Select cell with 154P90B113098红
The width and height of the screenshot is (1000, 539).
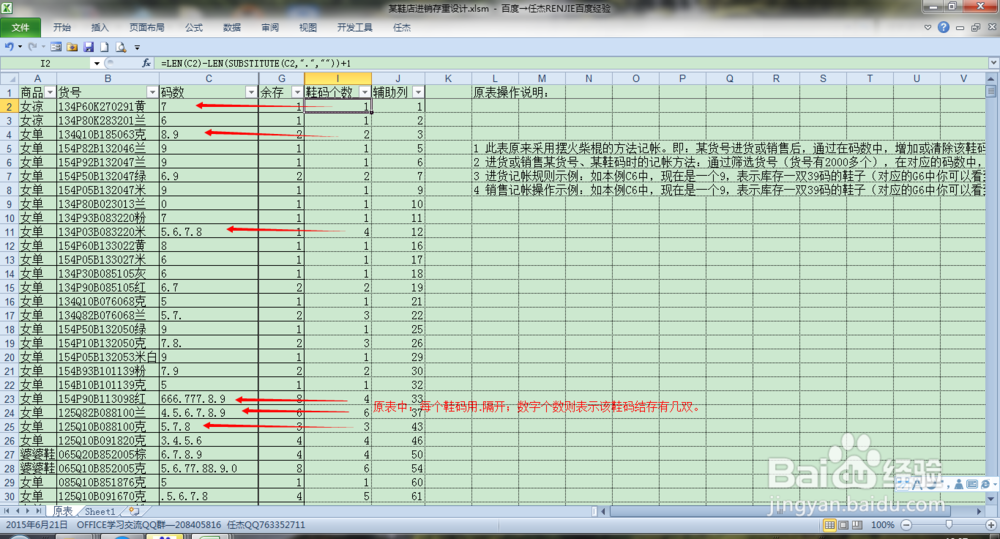pos(108,399)
